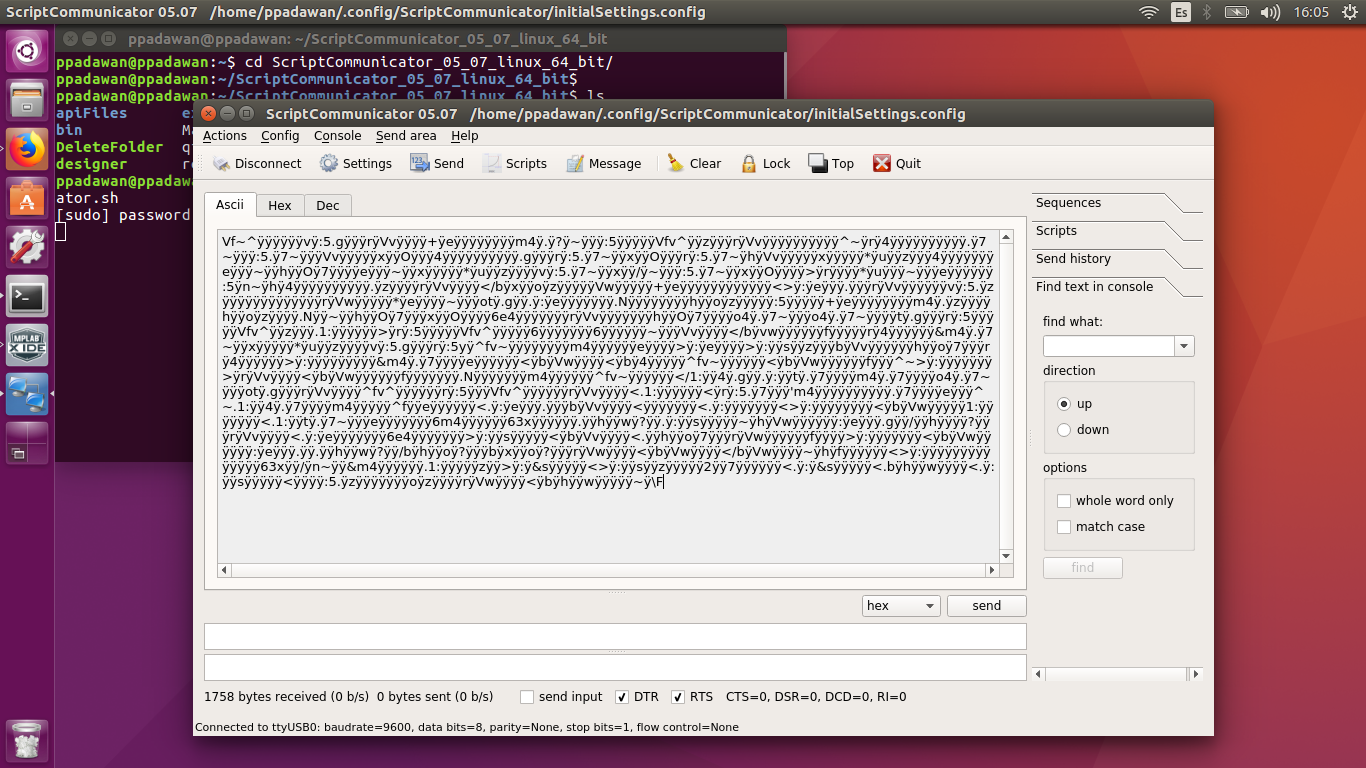Open Ubuntu Software from the launcher
Image resolution: width=1366 pixels, height=768 pixels.
(x=27, y=198)
